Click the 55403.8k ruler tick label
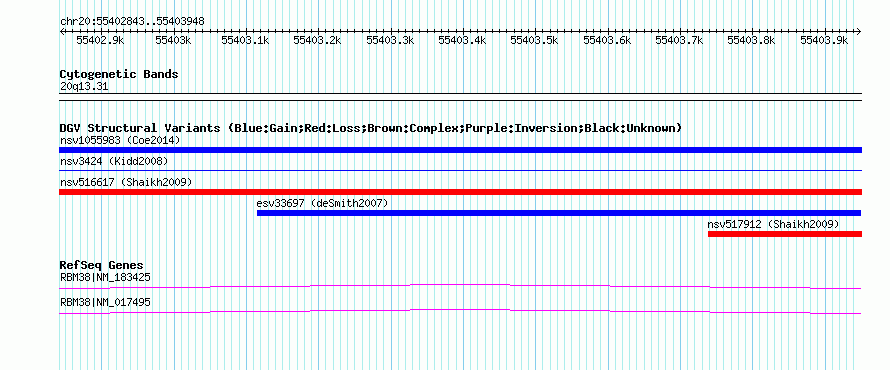This screenshot has width=890, height=370. [752, 40]
